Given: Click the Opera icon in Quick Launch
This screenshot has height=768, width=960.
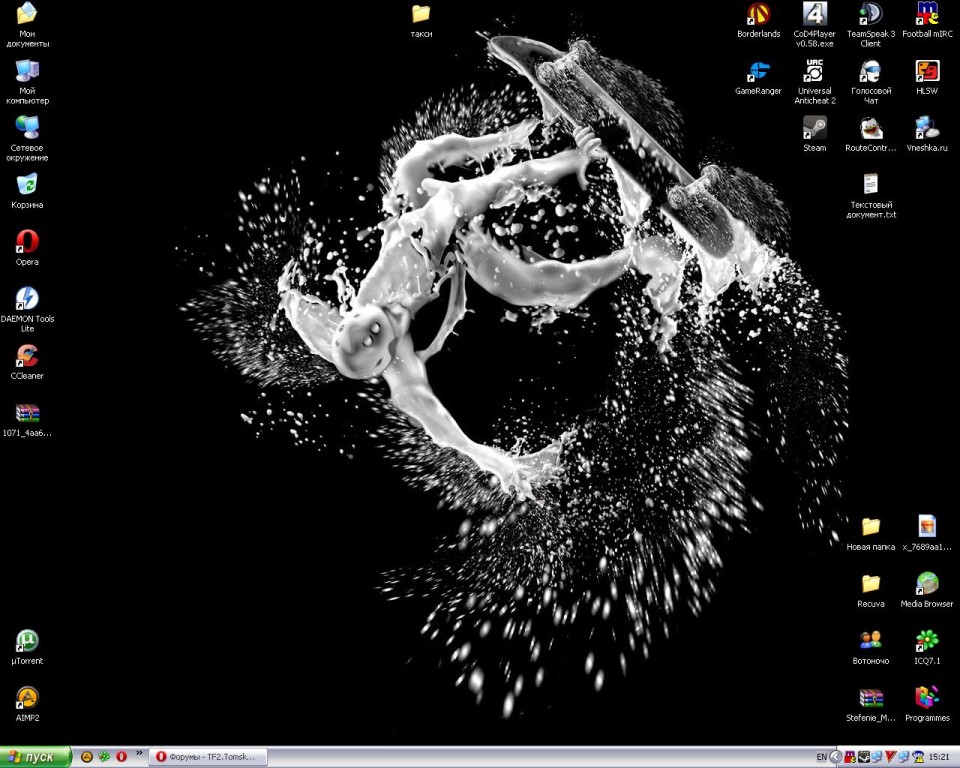Looking at the screenshot, I should (x=121, y=757).
